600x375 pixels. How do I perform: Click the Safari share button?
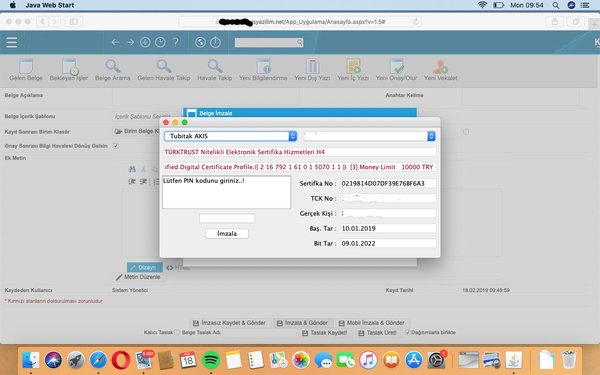click(x=554, y=21)
